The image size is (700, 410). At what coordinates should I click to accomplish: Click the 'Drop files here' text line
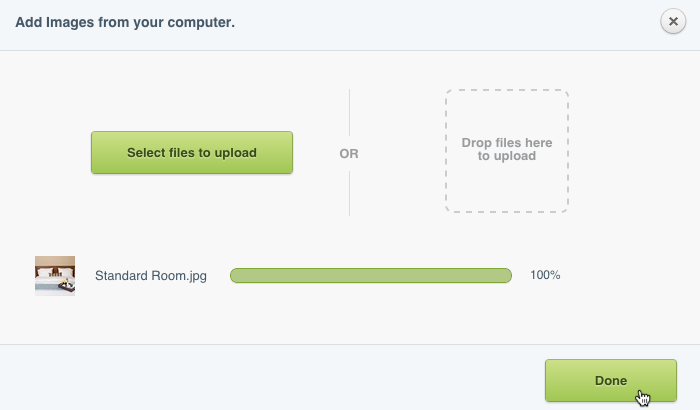pos(507,143)
